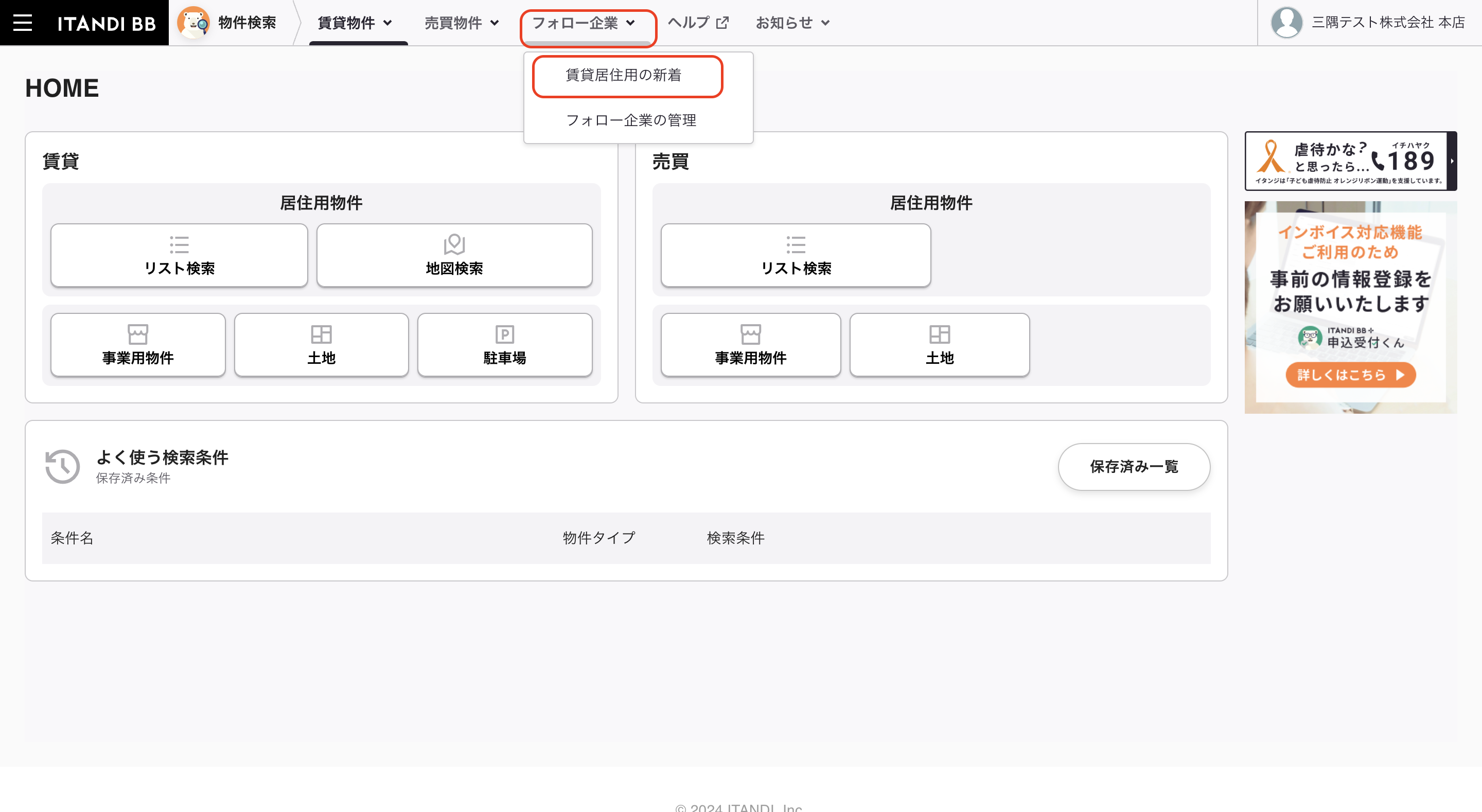This screenshot has height=812, width=1482.
Task: Click the parking P icon in 駐車場
Action: 504,334
